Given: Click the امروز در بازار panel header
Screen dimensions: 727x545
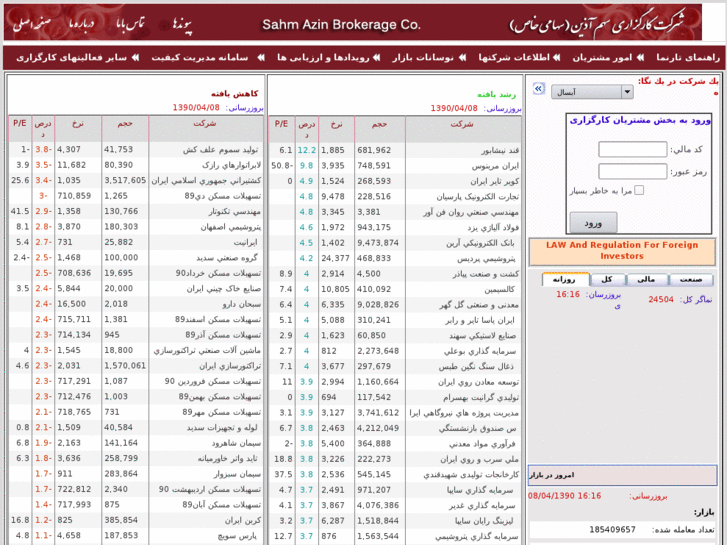Looking at the screenshot, I should point(622,475).
